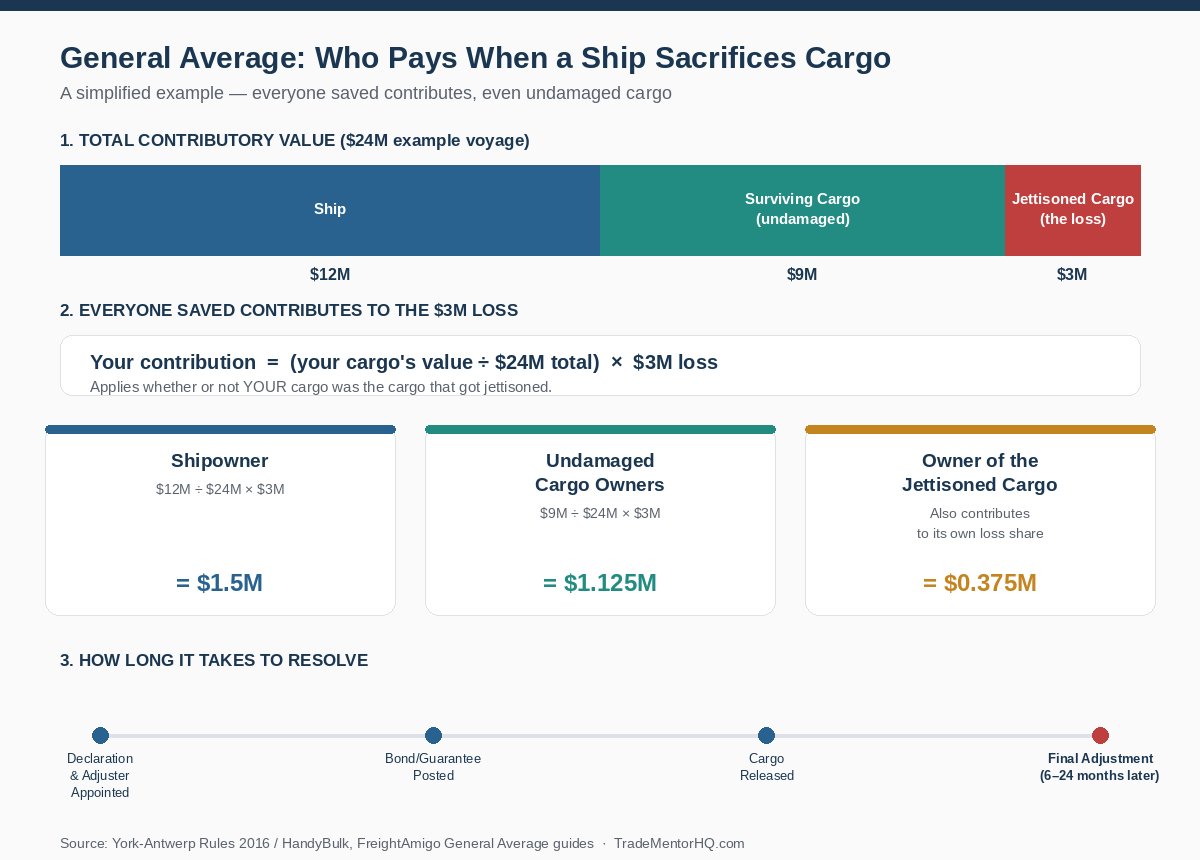Viewport: 1200px width, 860px height.
Task: Click the Shipowner card title
Action: coord(220,461)
